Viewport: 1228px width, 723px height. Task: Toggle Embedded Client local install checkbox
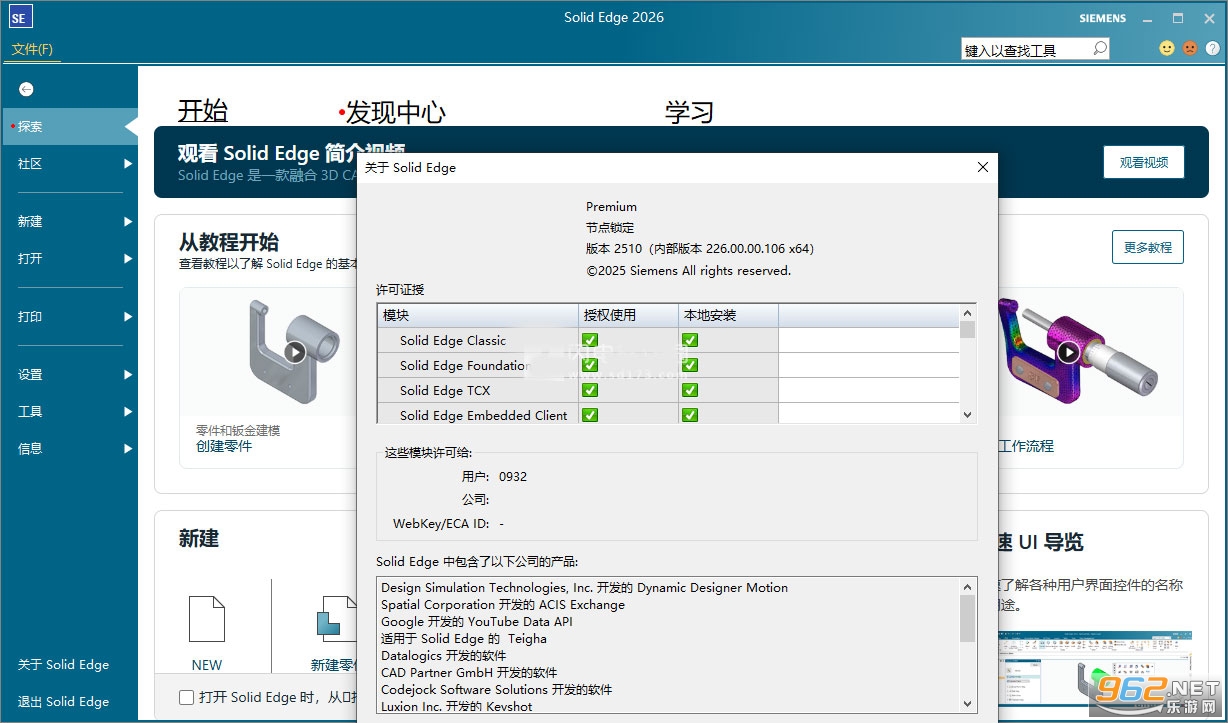tap(690, 415)
